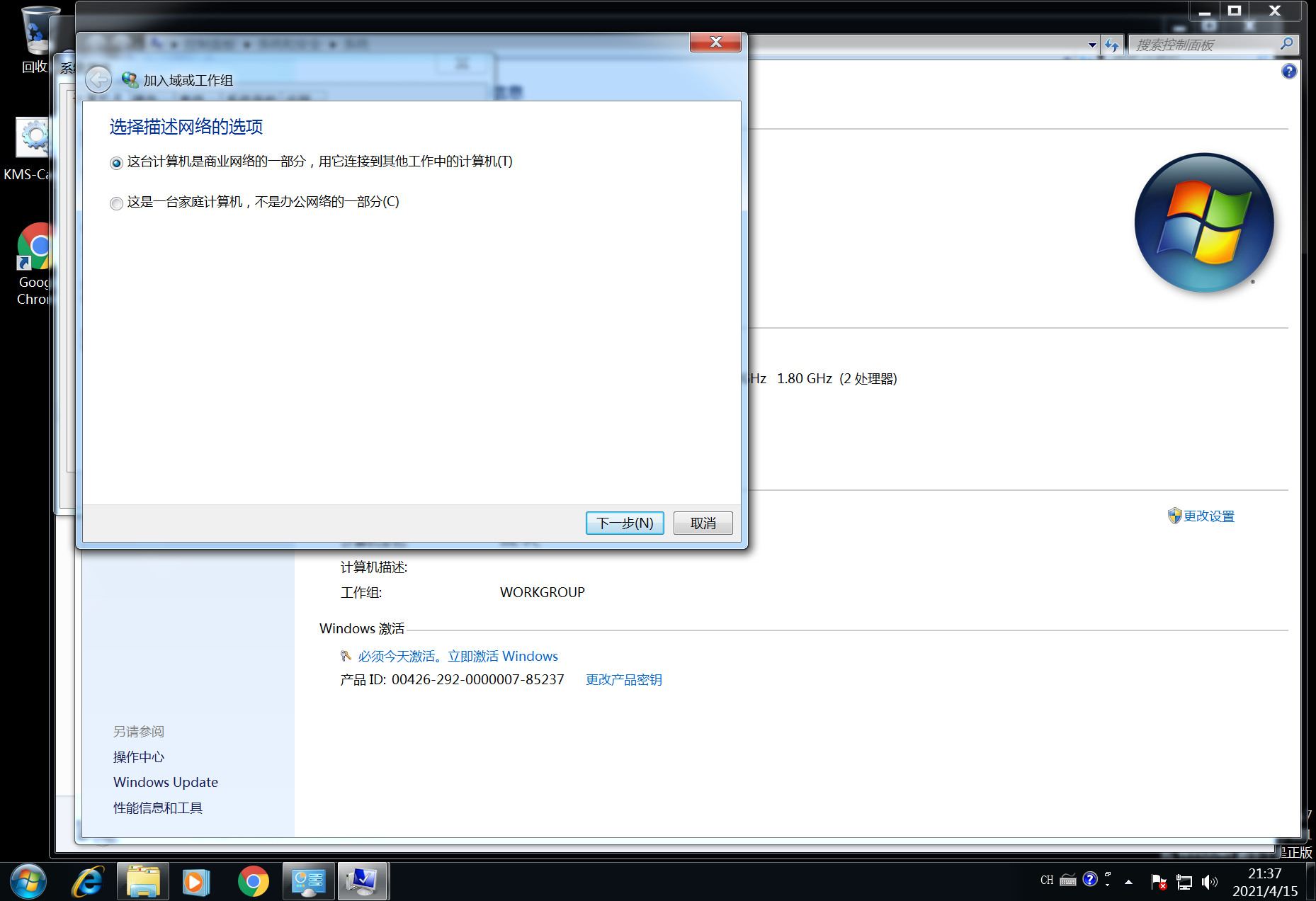The height and width of the screenshot is (901, 1316).
Task: Open 操作中心 in sidebar
Action: (139, 756)
